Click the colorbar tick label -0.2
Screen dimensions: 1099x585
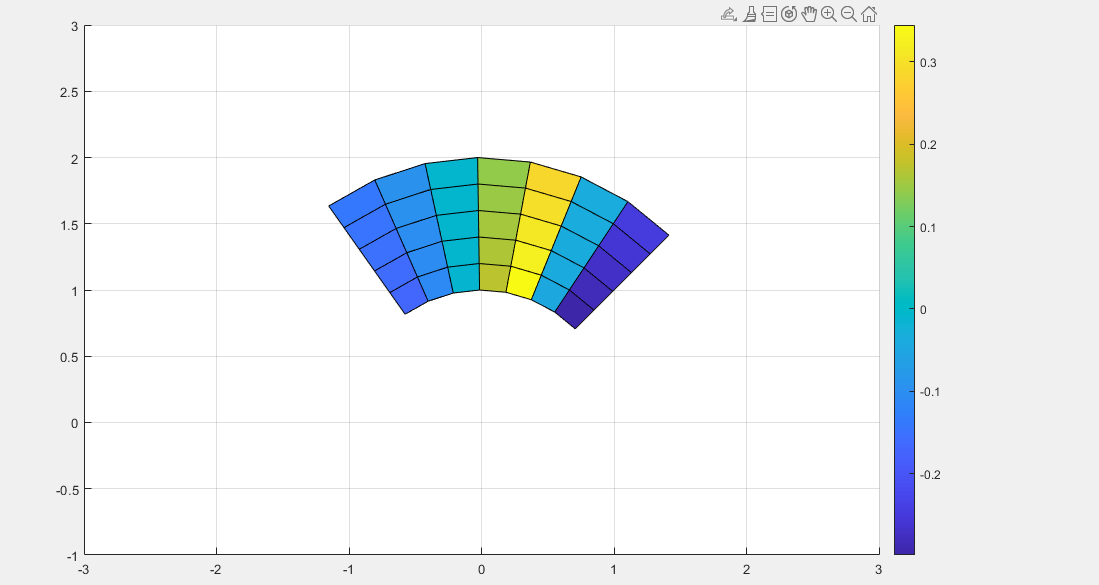(x=929, y=474)
